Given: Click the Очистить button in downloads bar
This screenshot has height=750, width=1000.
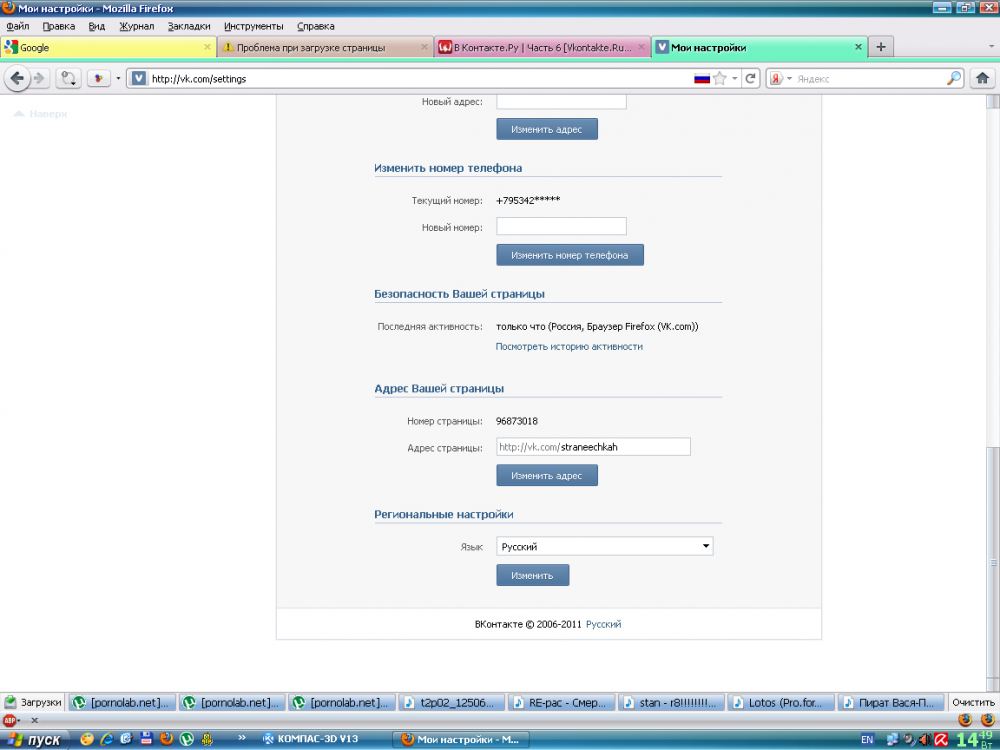Looking at the screenshot, I should 973,702.
